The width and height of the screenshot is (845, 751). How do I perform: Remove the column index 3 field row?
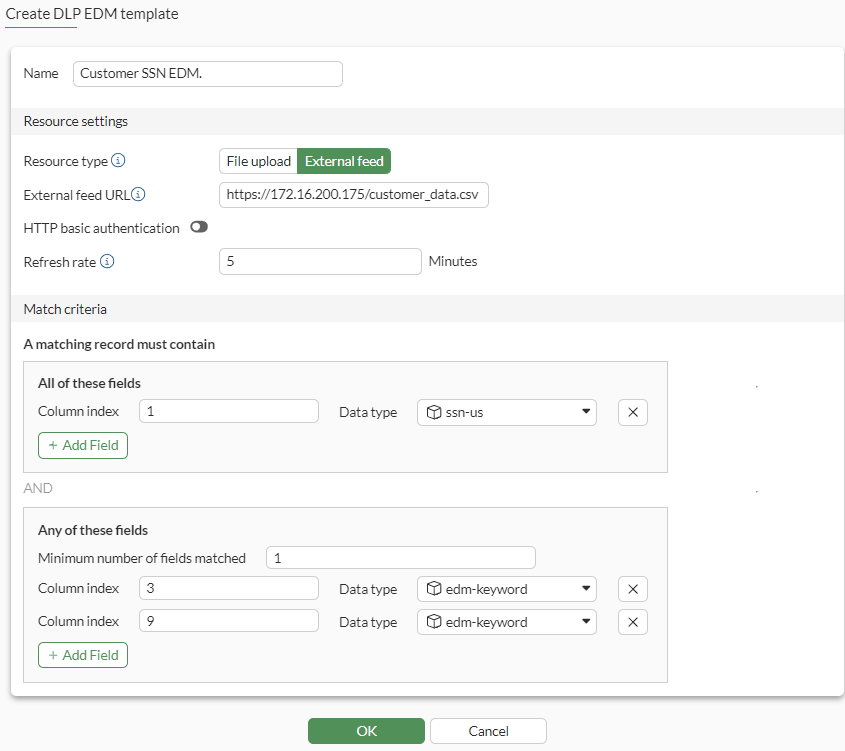tap(632, 589)
